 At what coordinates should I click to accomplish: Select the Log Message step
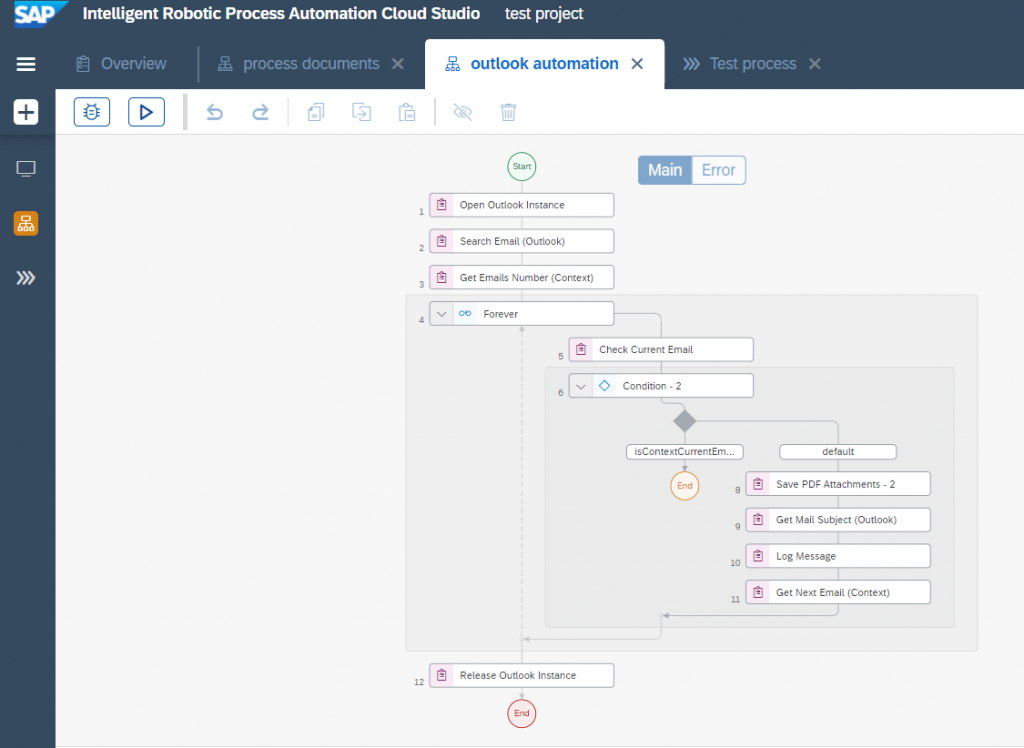[x=838, y=556]
